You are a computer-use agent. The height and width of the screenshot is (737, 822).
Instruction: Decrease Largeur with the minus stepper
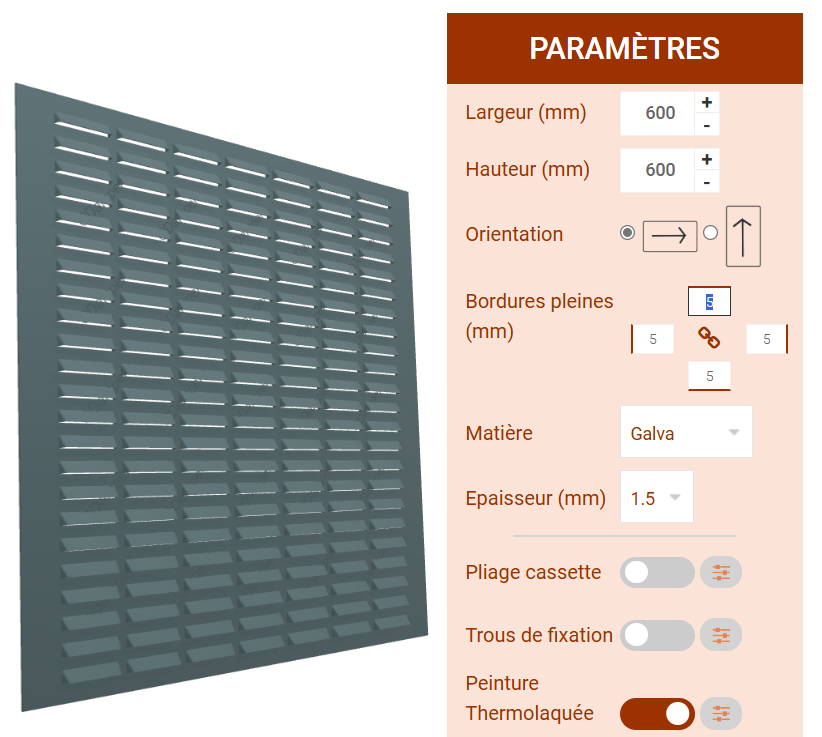(x=707, y=124)
